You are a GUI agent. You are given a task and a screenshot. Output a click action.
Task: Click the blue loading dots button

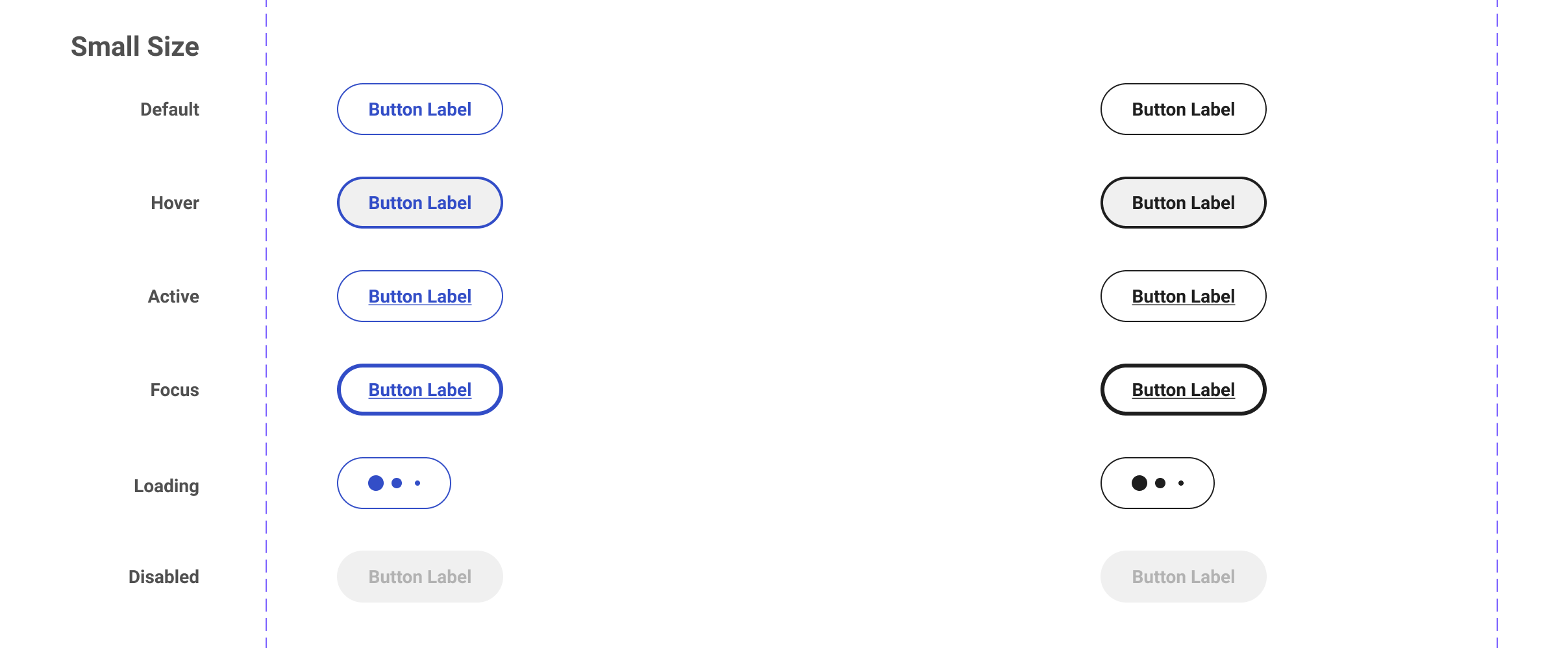pyautogui.click(x=393, y=483)
